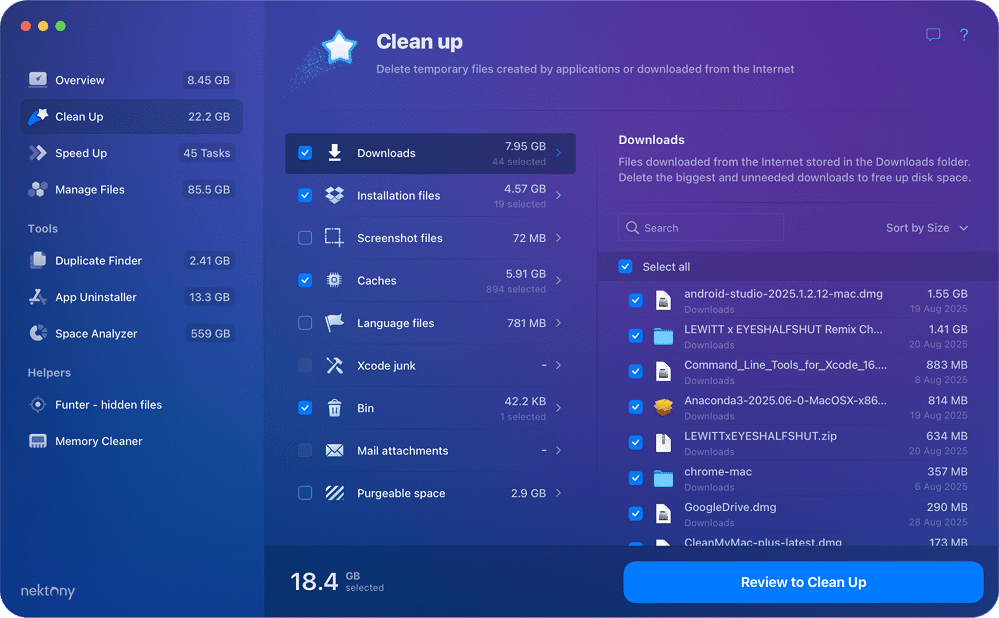The image size is (999, 618).
Task: Click the Review to Clean Up button
Action: pos(803,582)
